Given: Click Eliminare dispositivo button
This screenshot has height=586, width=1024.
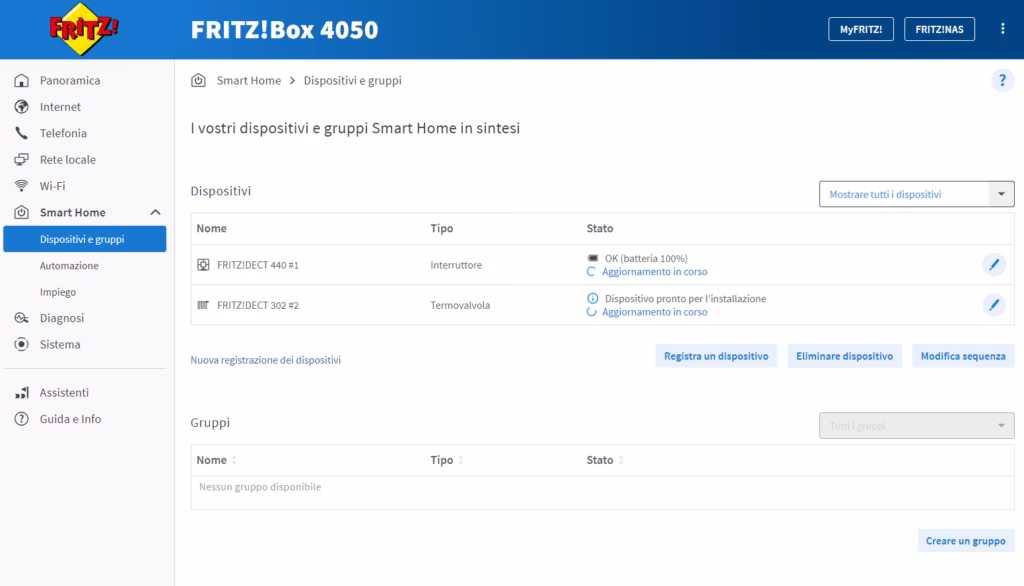Looking at the screenshot, I should pos(844,356).
